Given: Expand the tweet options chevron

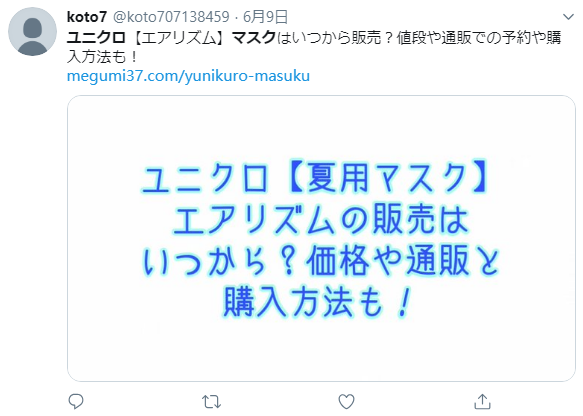Looking at the screenshot, I should click(x=568, y=17).
